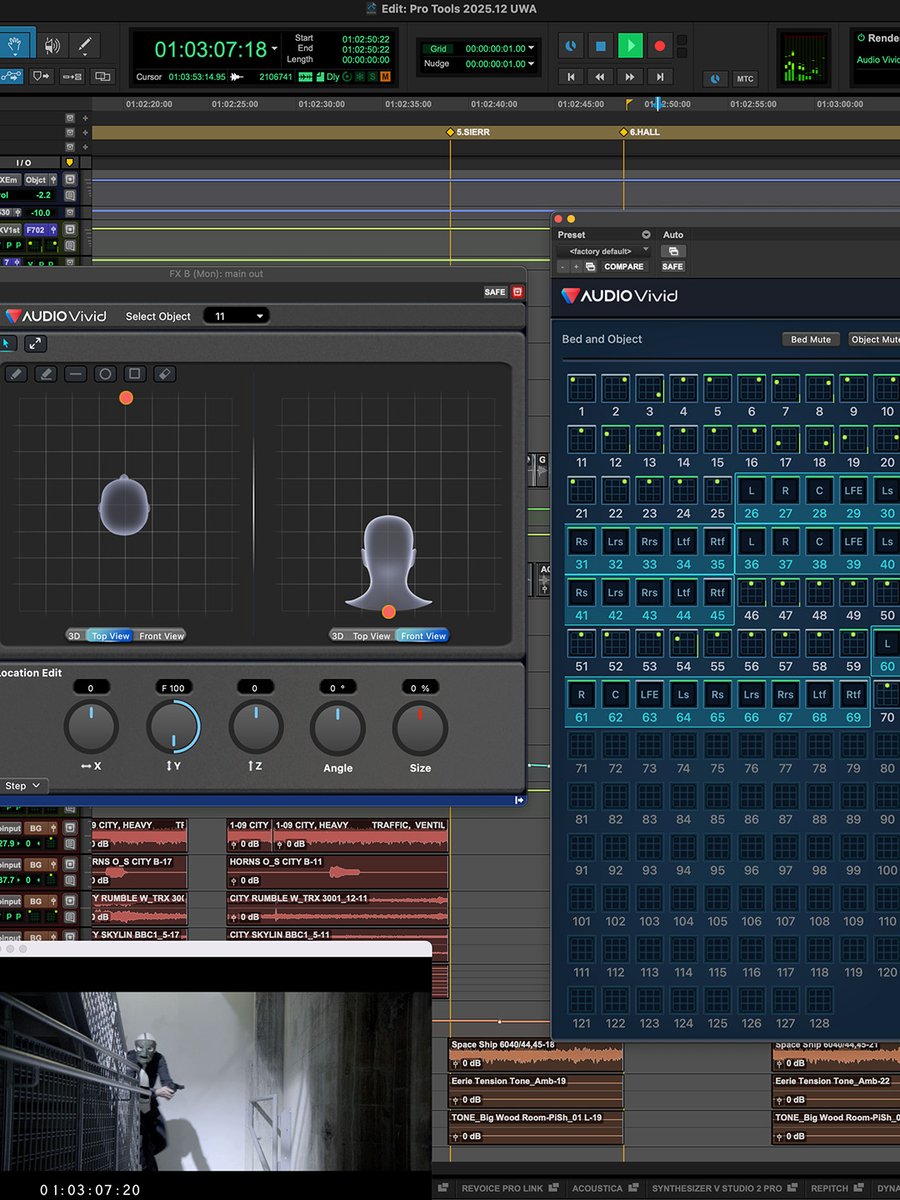Arm recording with red Record button
The image size is (900, 1200).
coord(659,45)
